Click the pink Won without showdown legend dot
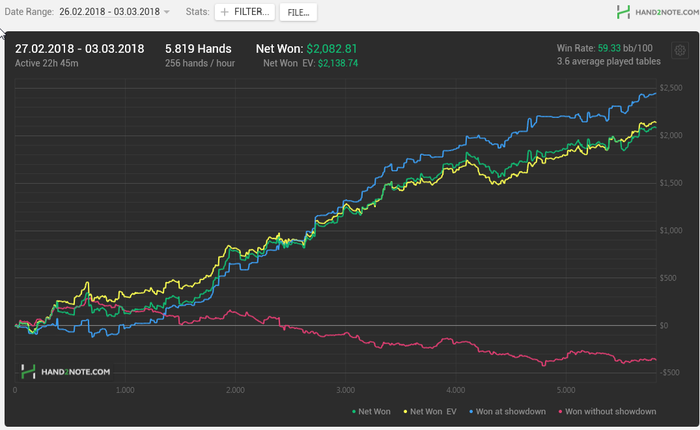Image resolution: width=700 pixels, height=430 pixels. click(x=560, y=412)
